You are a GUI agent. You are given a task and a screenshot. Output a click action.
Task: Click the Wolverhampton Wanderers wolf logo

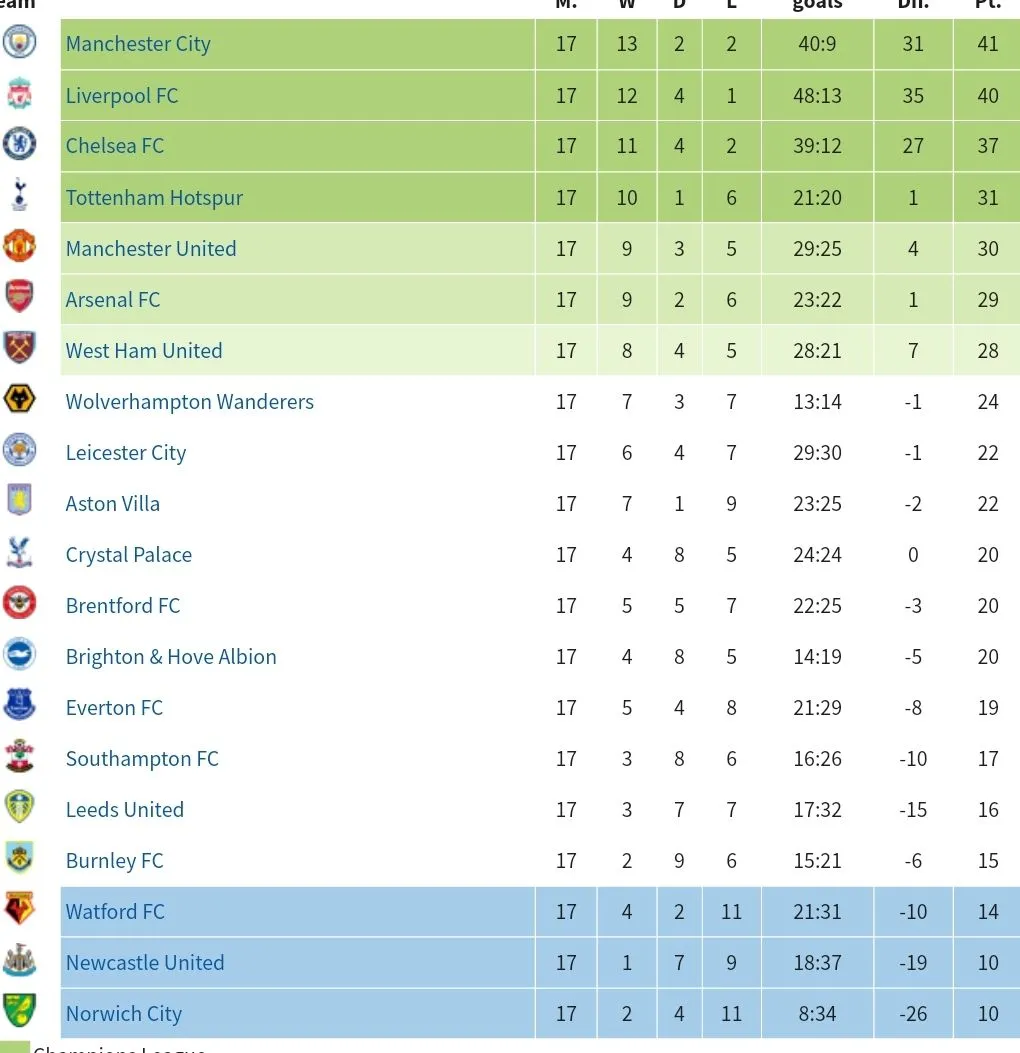(19, 400)
